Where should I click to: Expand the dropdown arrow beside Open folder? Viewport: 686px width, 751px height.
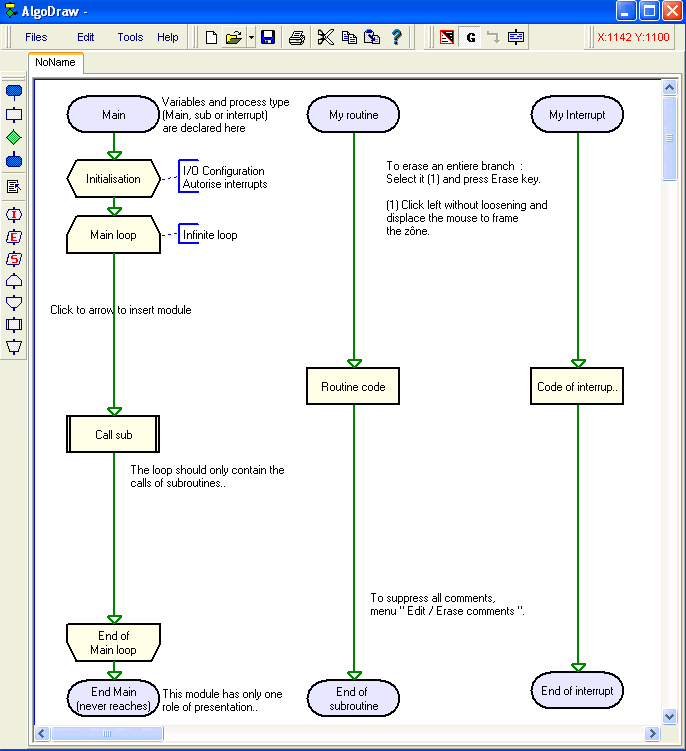click(x=250, y=38)
